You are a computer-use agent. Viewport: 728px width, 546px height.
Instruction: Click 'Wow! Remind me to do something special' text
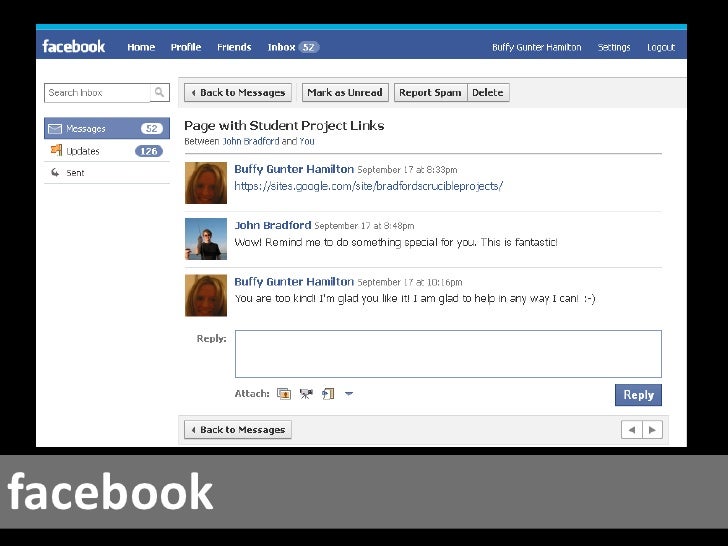[396, 242]
